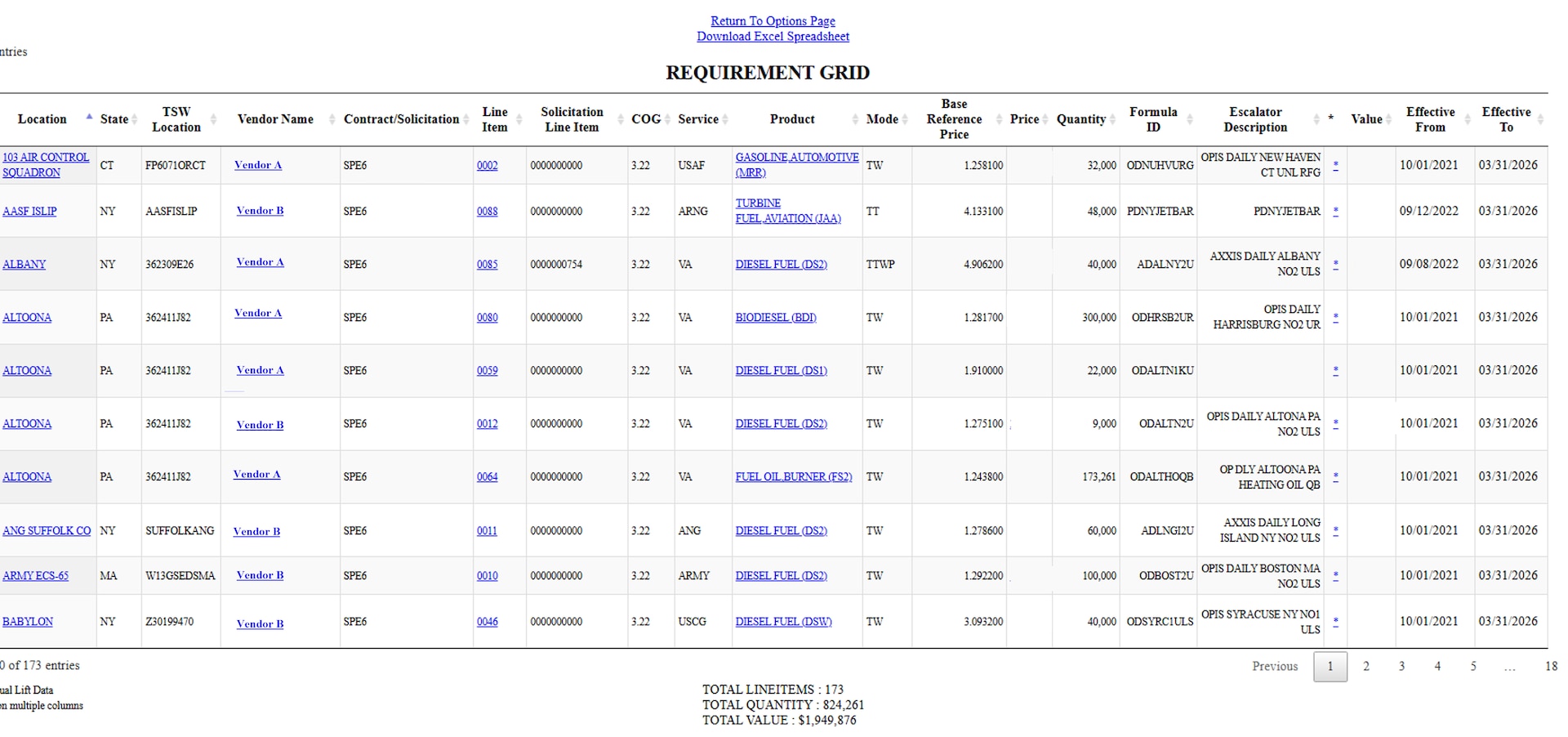The image size is (1568, 737).
Task: Click price 4.906200 in ALBANY row
Action: pos(983,264)
